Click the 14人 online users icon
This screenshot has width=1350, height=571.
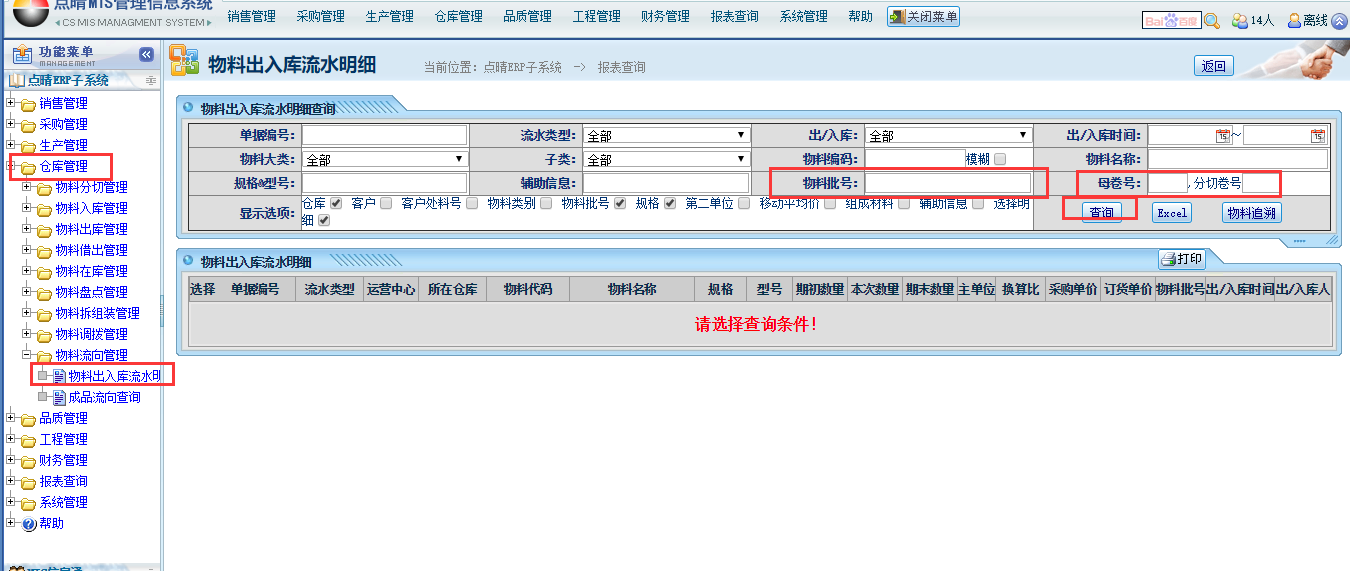coord(1240,20)
